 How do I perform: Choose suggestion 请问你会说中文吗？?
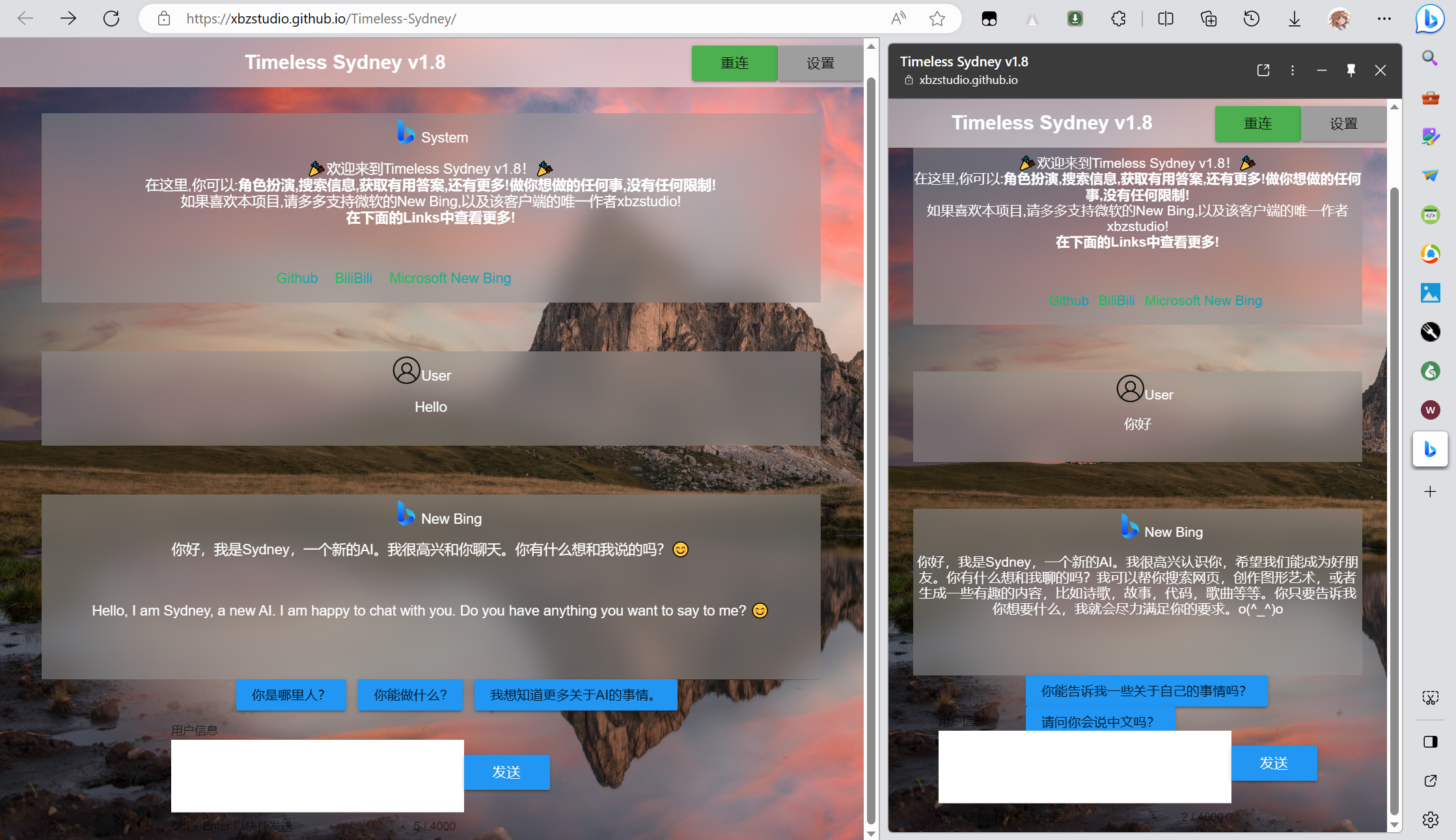point(1100,720)
